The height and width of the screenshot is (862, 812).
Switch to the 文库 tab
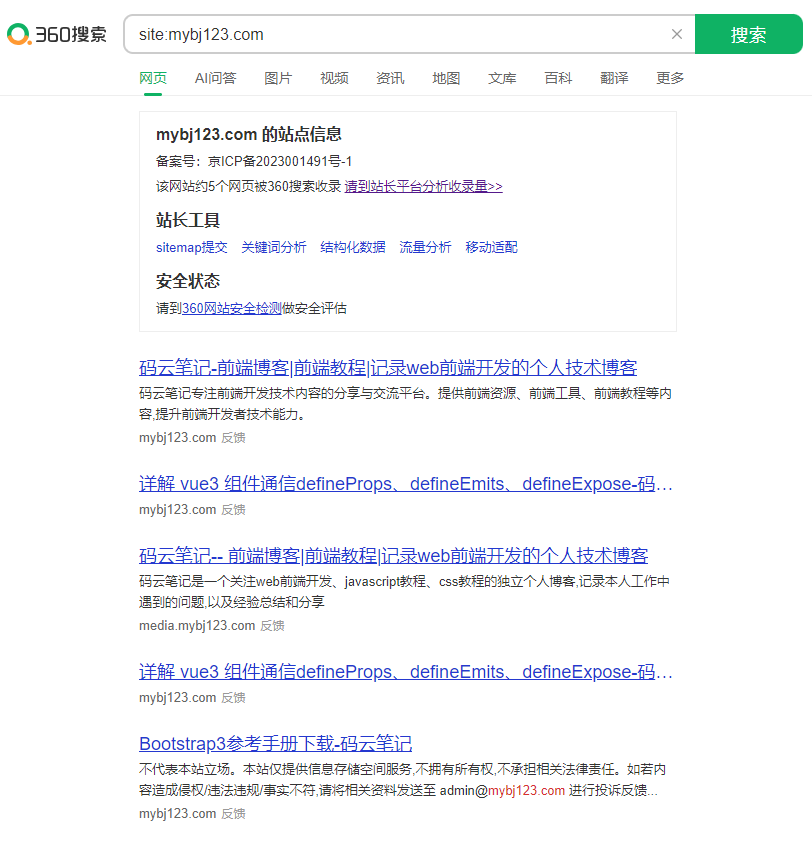tap(502, 78)
